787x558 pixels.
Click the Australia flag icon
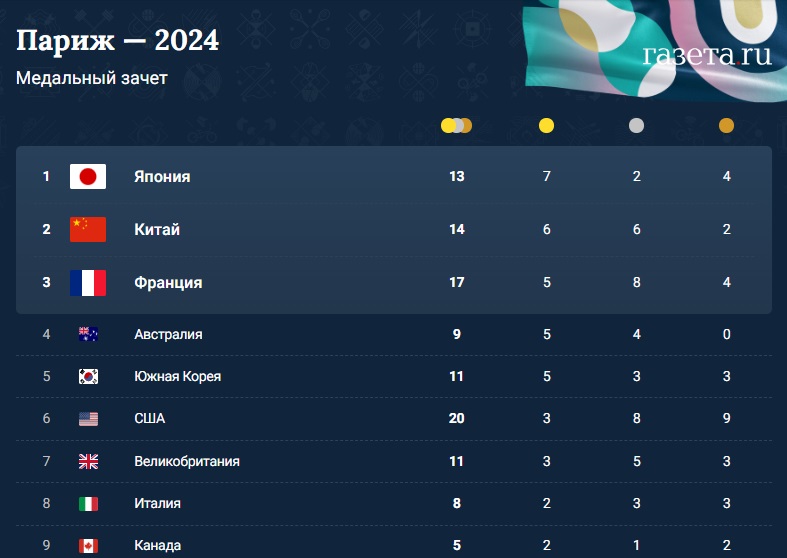[88, 334]
